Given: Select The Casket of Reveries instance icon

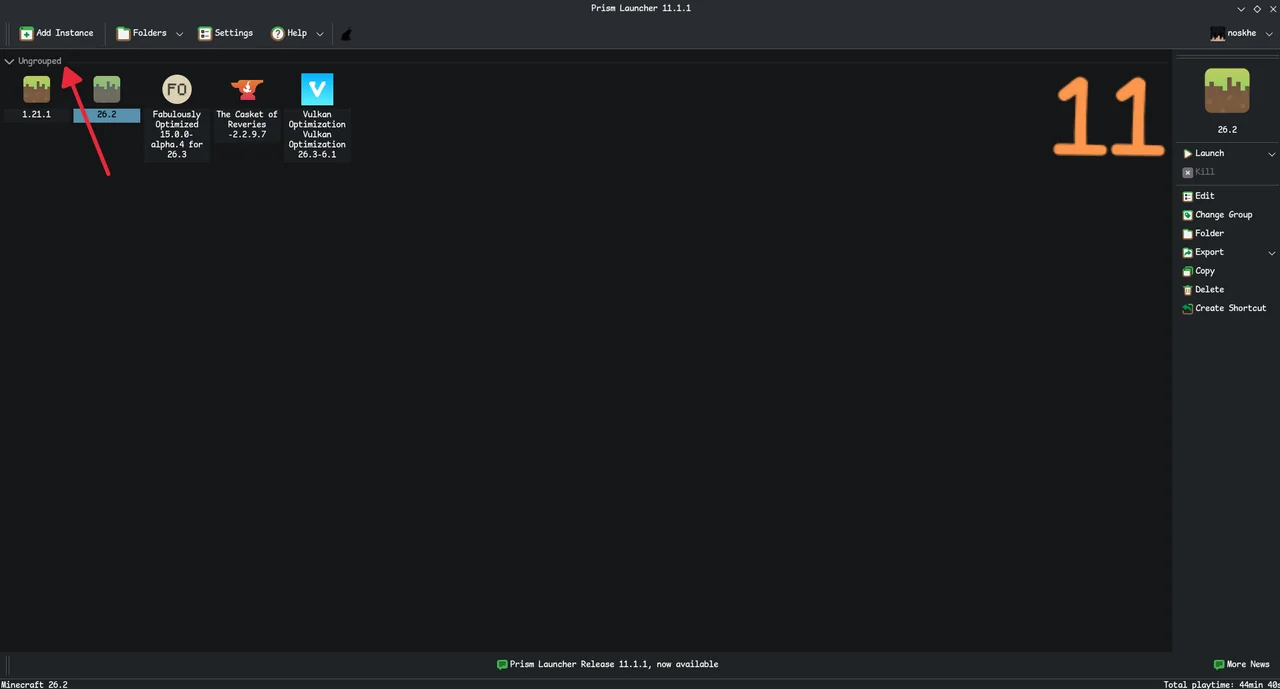Looking at the screenshot, I should pos(247,89).
